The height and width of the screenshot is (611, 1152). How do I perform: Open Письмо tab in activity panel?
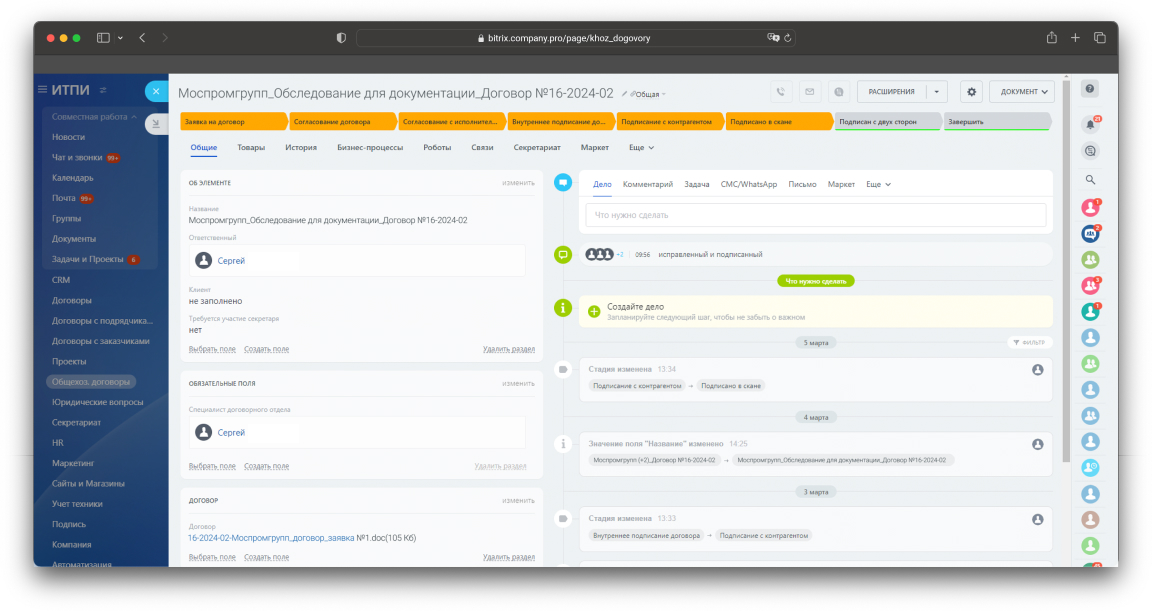pyautogui.click(x=802, y=184)
